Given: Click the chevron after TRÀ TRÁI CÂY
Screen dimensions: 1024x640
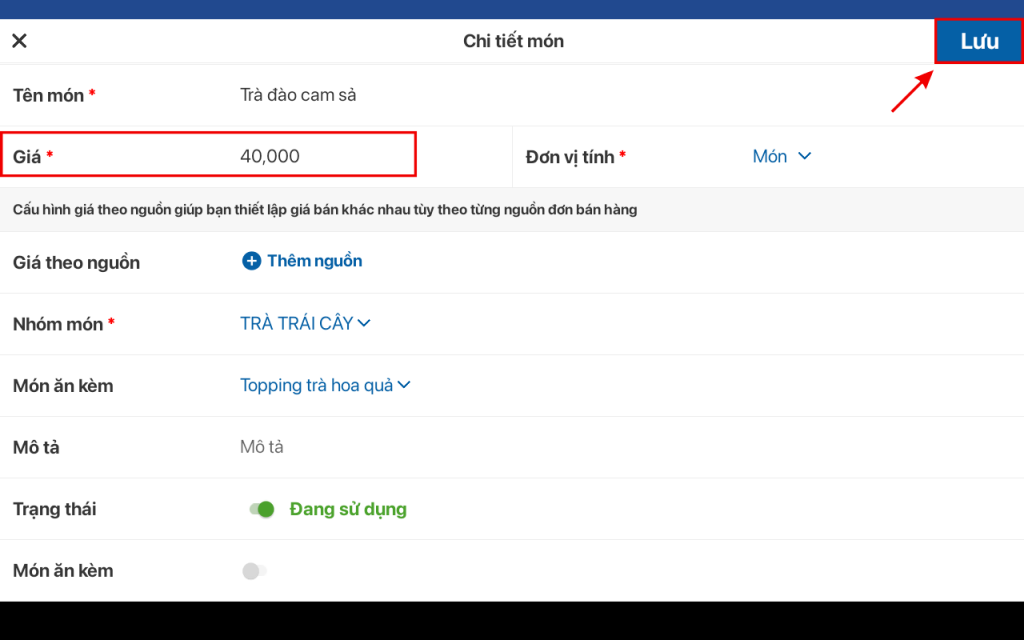Looking at the screenshot, I should (364, 323).
